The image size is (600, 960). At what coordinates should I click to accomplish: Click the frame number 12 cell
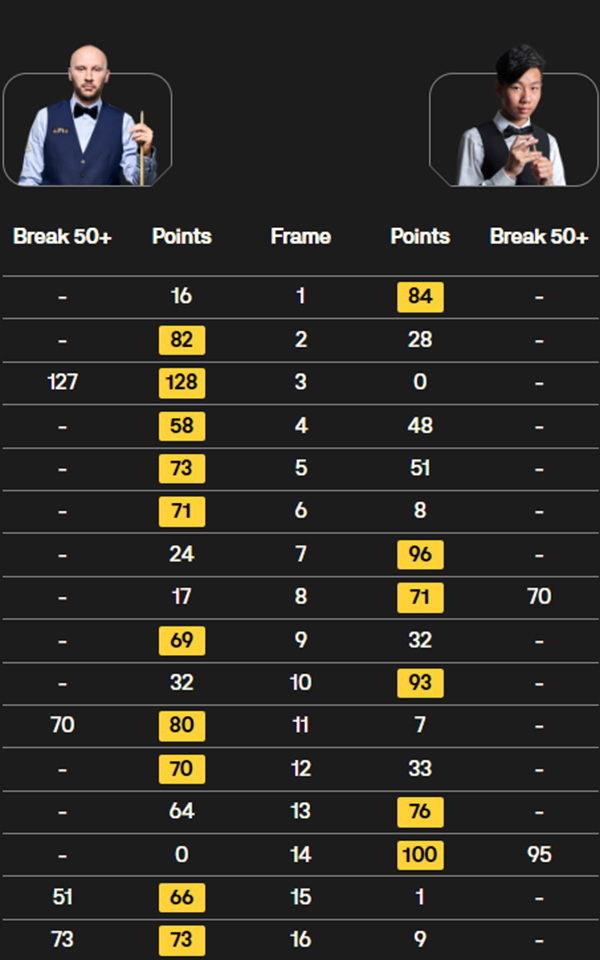click(x=300, y=769)
